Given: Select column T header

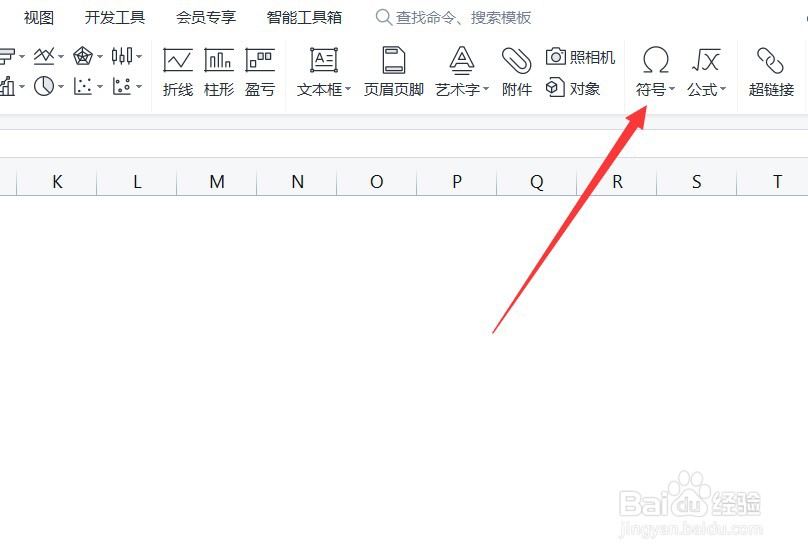Looking at the screenshot, I should pos(773,181).
